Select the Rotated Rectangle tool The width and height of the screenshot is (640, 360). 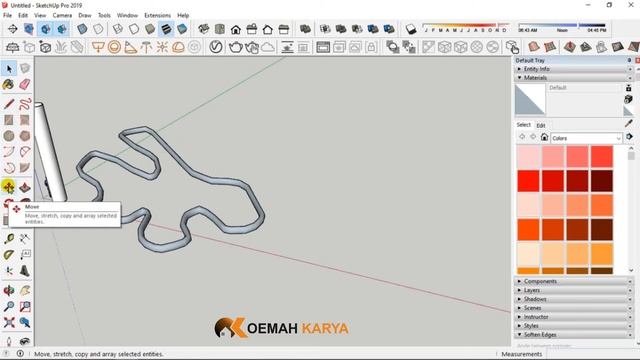tap(25, 120)
